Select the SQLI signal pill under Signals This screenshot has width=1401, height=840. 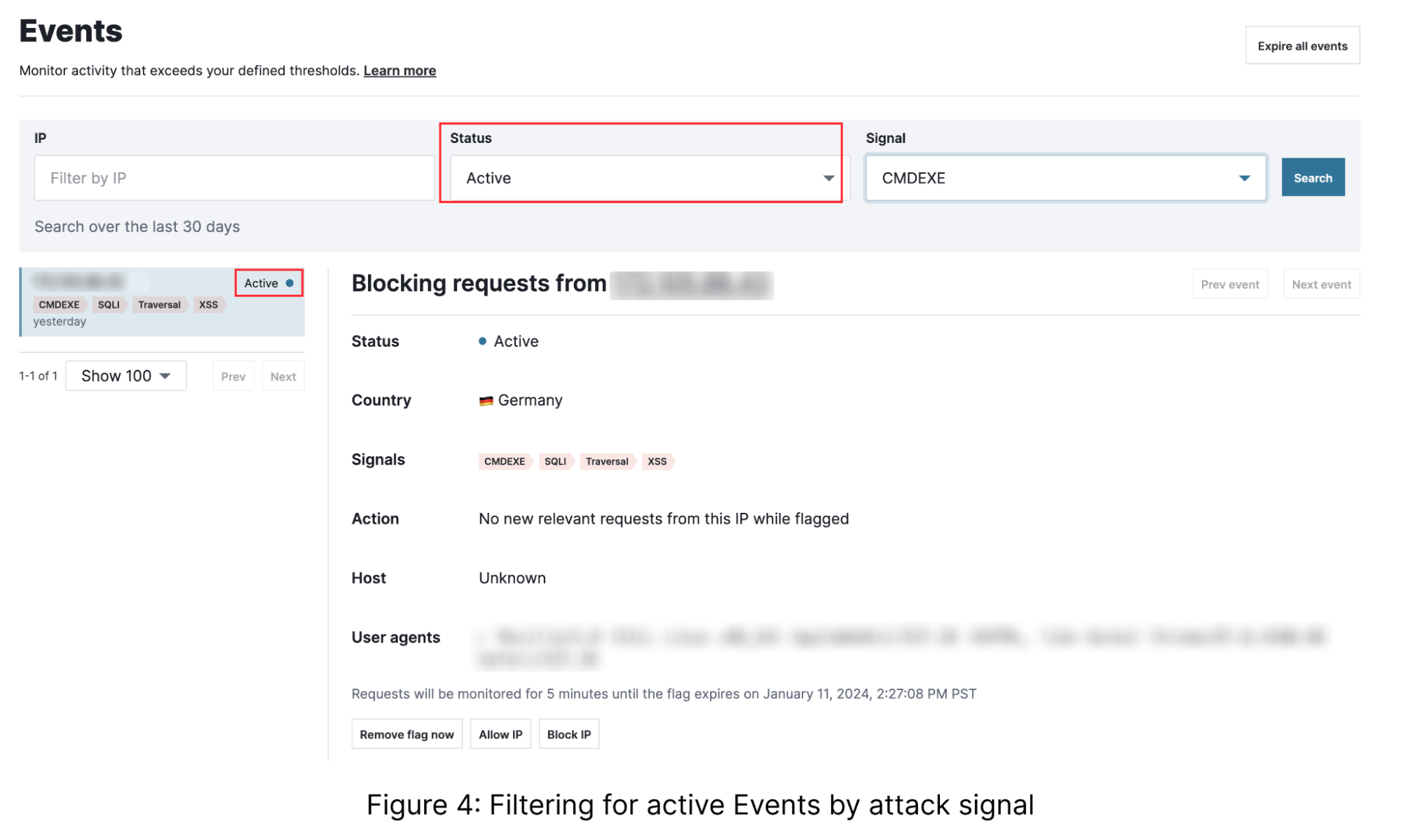[x=555, y=461]
